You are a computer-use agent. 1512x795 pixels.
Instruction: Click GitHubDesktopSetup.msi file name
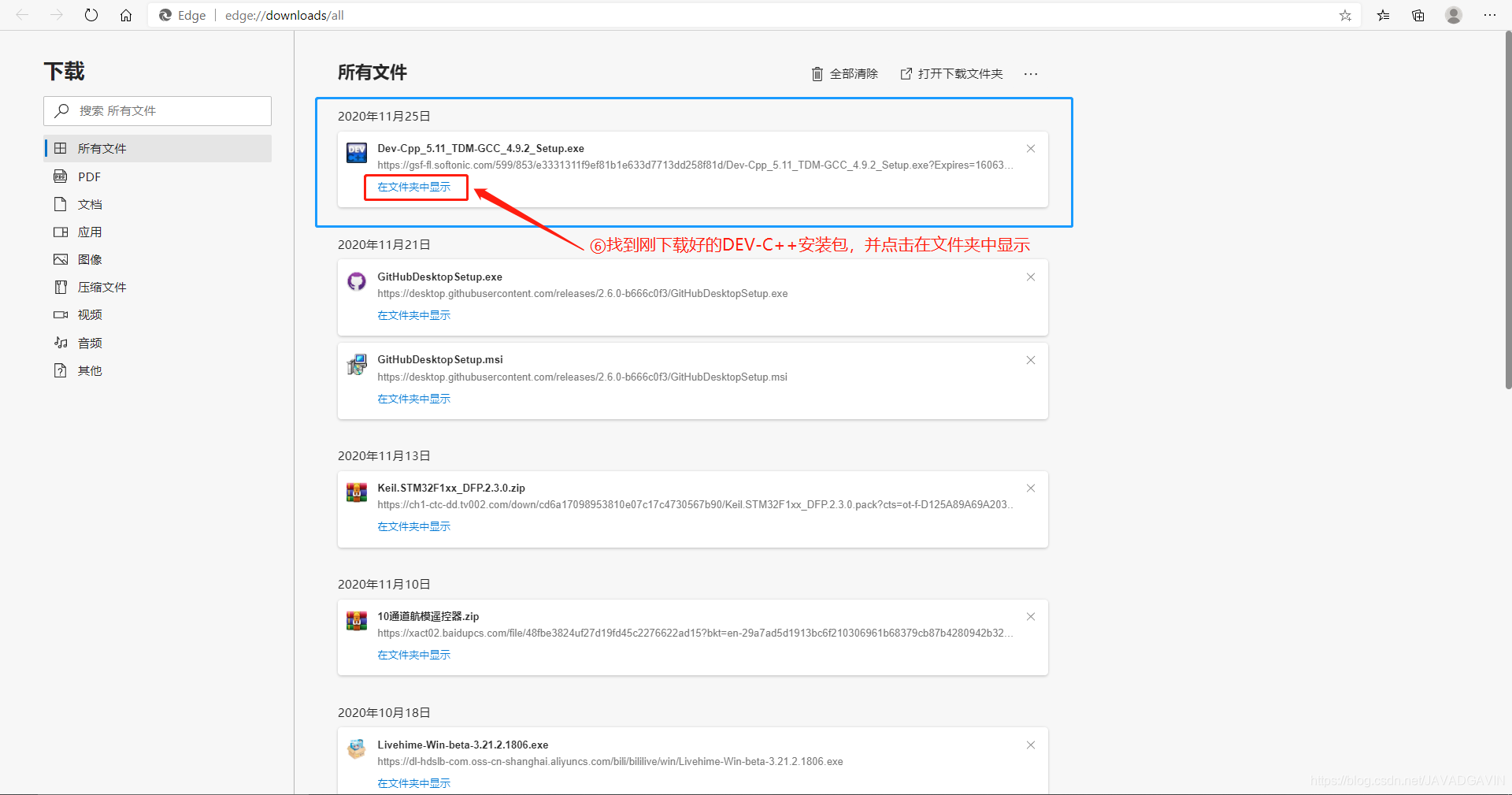(x=439, y=359)
